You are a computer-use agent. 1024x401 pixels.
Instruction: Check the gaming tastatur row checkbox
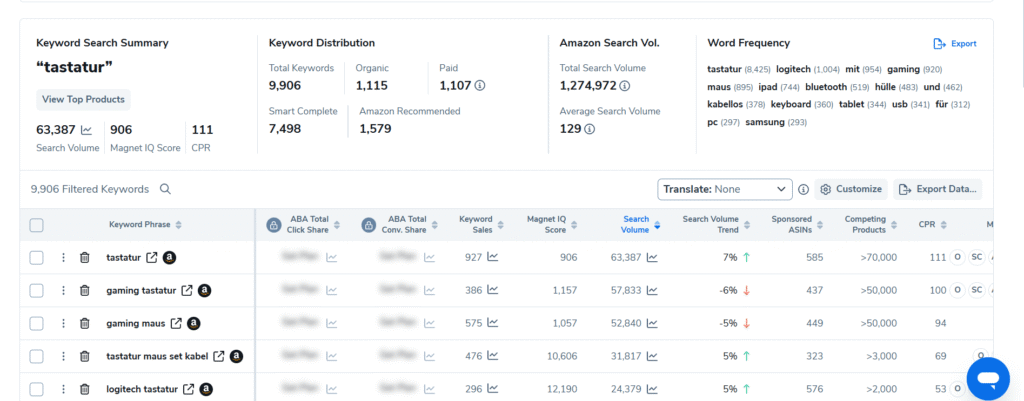pos(37,291)
